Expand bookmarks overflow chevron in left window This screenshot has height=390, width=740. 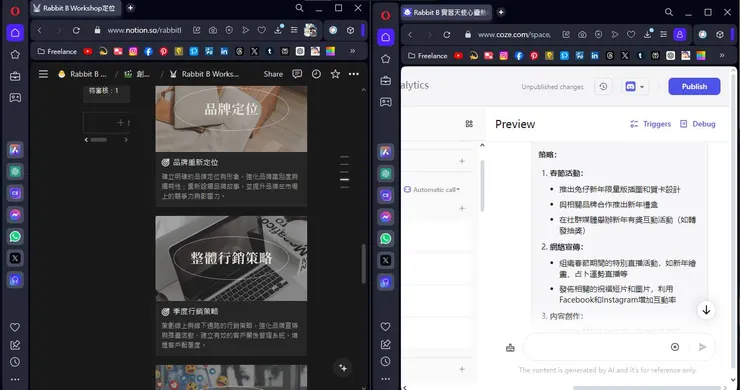(x=352, y=51)
